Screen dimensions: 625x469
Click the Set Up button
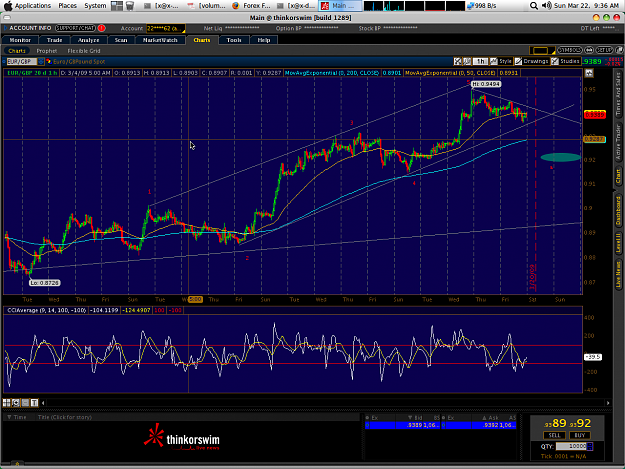click(x=604, y=50)
